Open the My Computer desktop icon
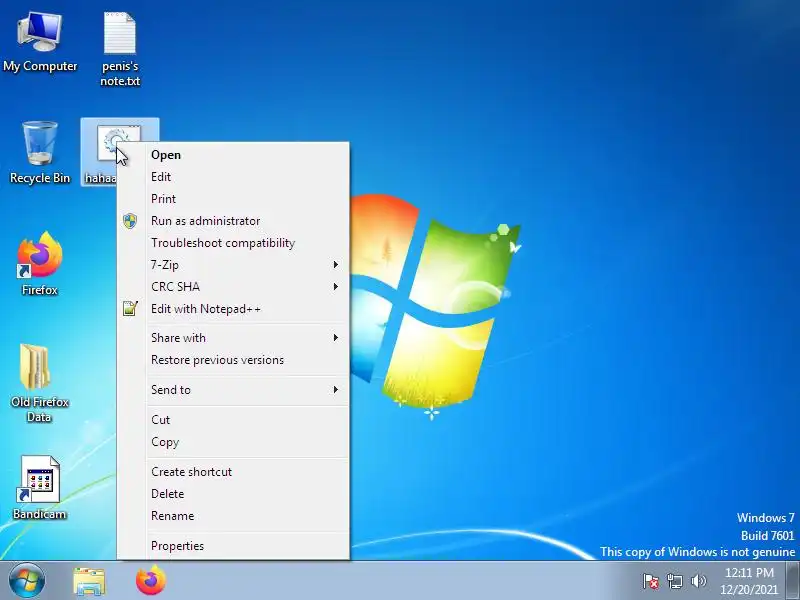 coord(40,43)
